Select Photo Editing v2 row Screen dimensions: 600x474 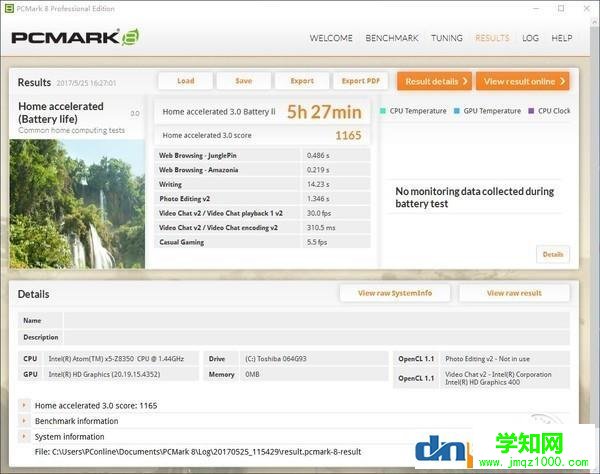point(262,199)
